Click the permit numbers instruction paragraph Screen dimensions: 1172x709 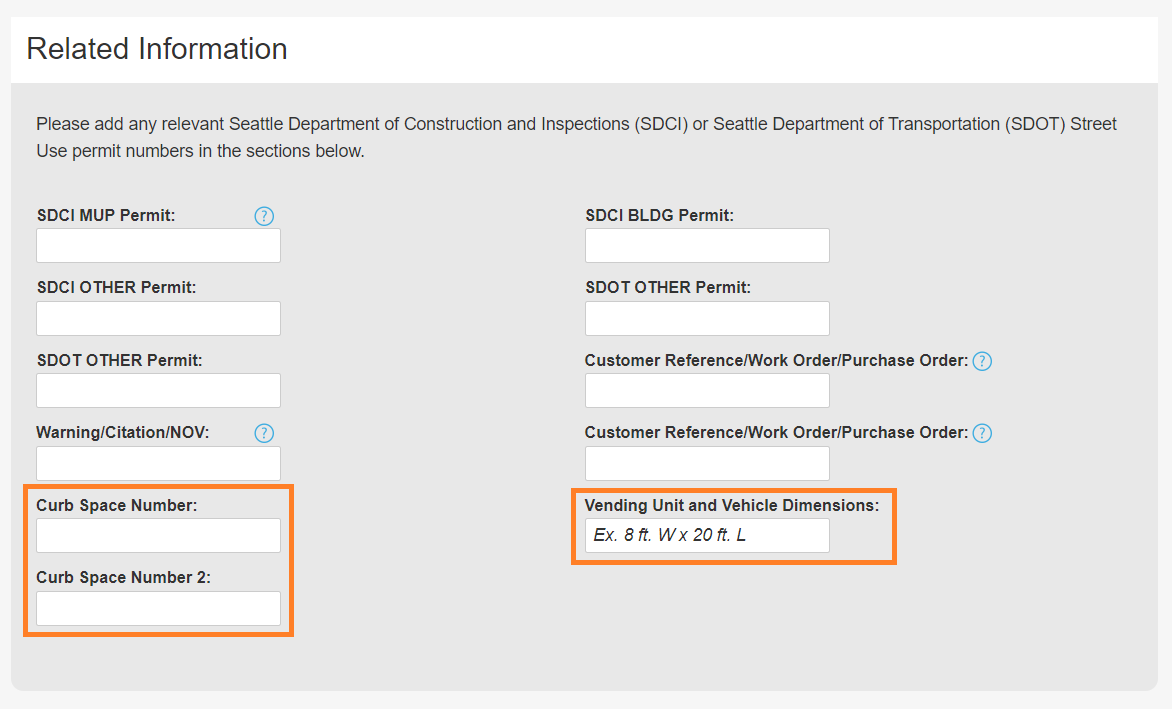pos(576,138)
